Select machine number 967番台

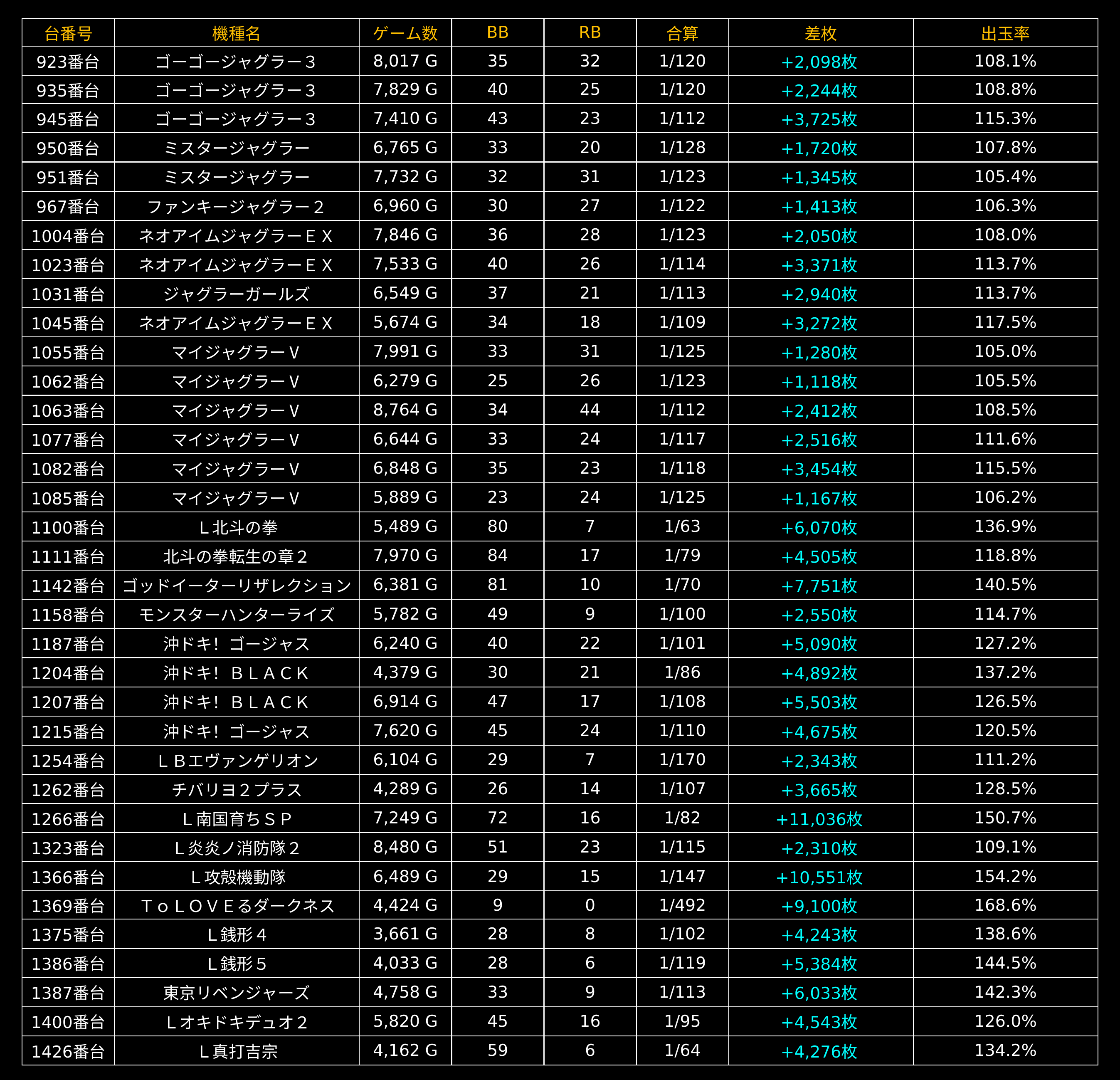68,206
